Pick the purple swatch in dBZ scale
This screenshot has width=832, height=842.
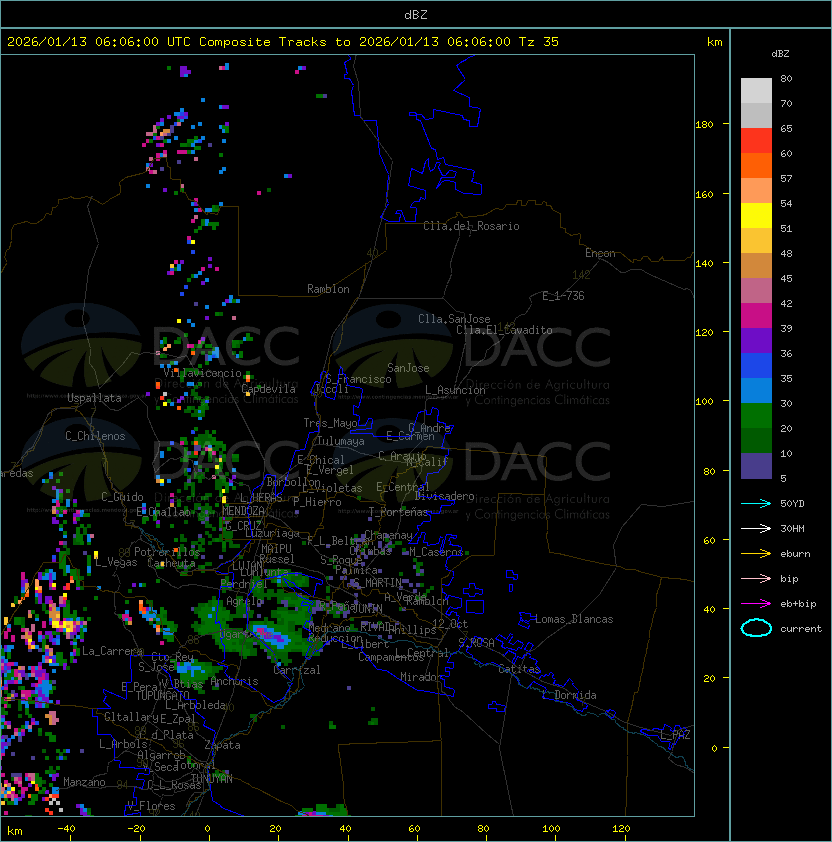click(x=756, y=340)
